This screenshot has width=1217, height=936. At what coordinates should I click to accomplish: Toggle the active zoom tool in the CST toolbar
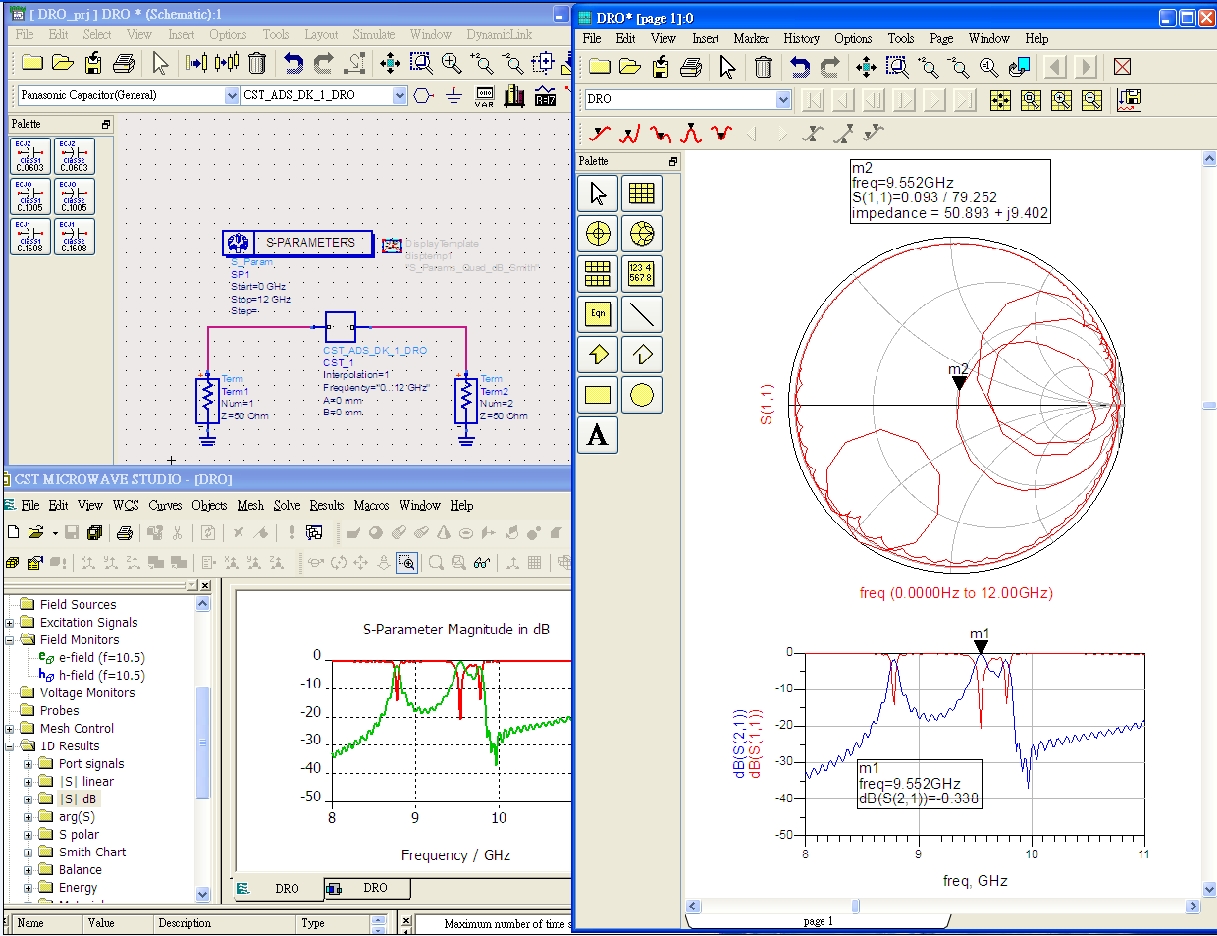coord(407,563)
